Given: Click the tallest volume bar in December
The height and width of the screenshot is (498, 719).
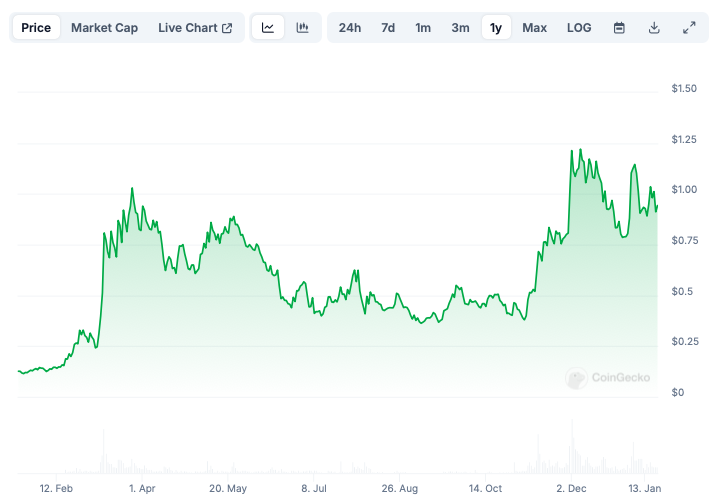Looking at the screenshot, I should tap(572, 440).
